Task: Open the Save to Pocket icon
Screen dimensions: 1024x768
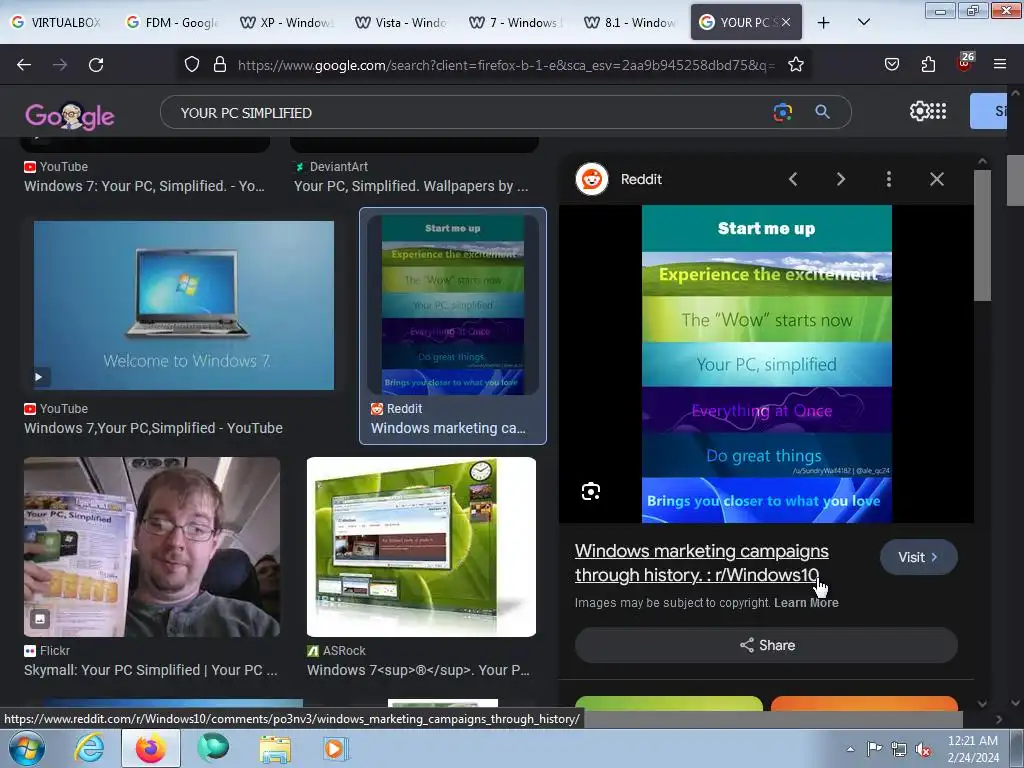Action: tap(891, 64)
